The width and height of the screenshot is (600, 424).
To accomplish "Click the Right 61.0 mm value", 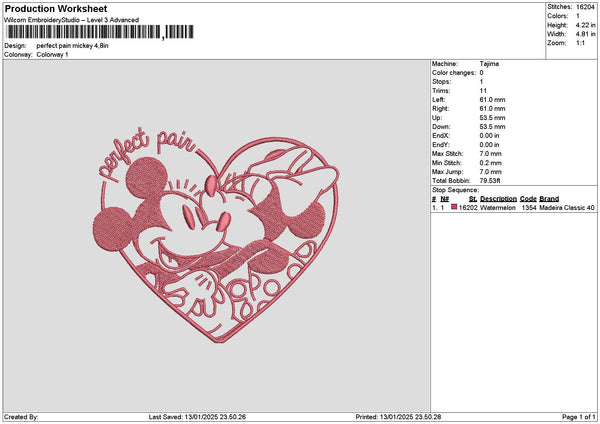I will tap(492, 109).
